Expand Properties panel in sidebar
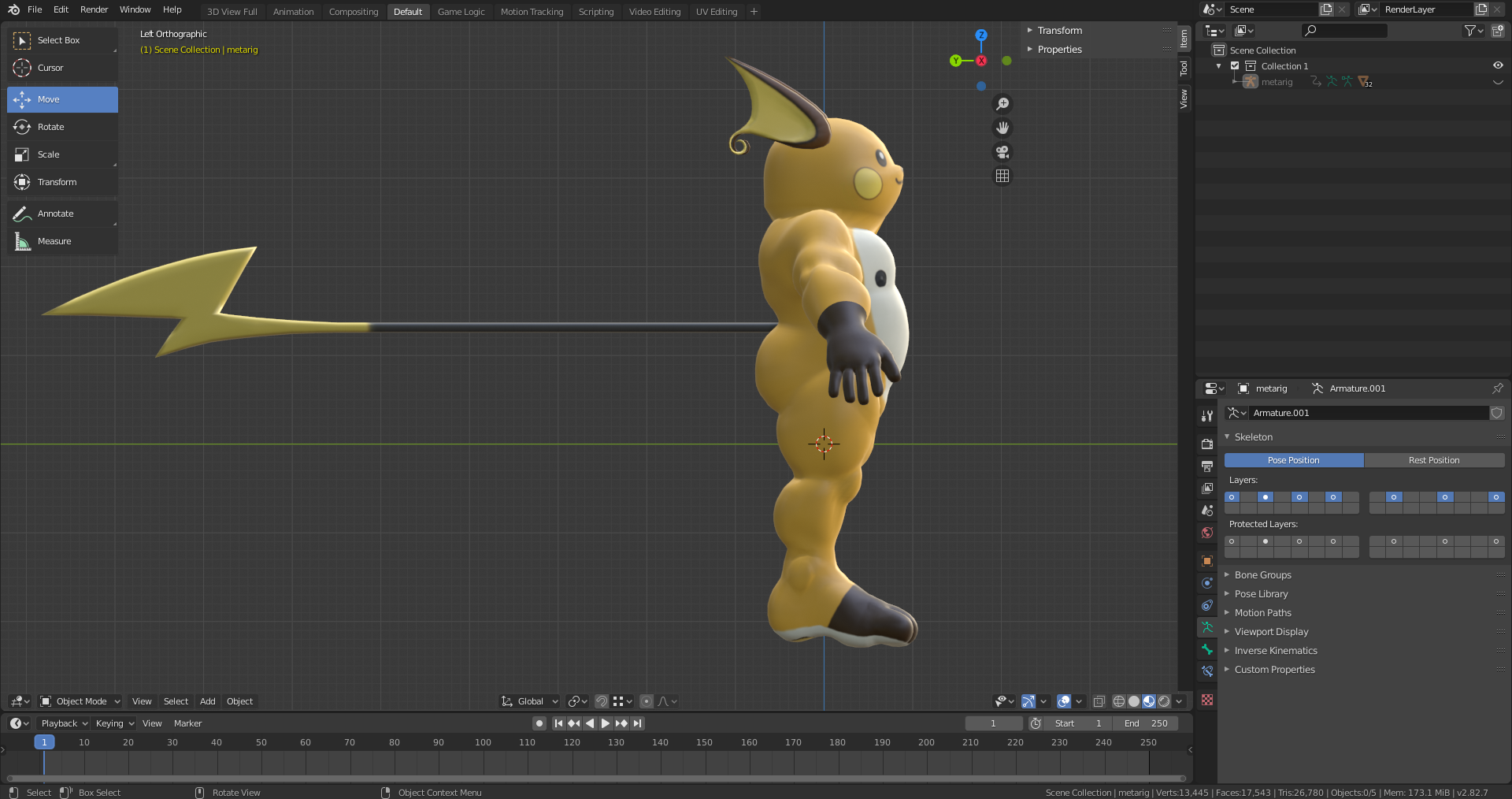Screen dimensions: 1512x799 pyautogui.click(x=1059, y=50)
